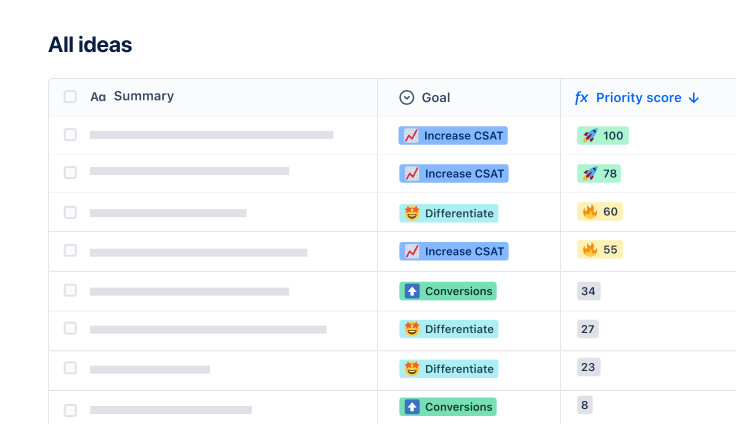The image size is (736, 424).
Task: Open the Summary column header options
Action: [143, 96]
